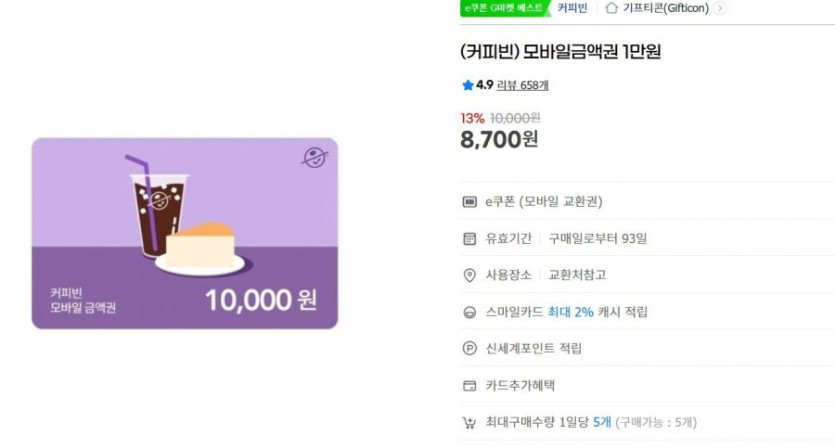Open the 커피빈 brand breadcrumb

(572, 8)
